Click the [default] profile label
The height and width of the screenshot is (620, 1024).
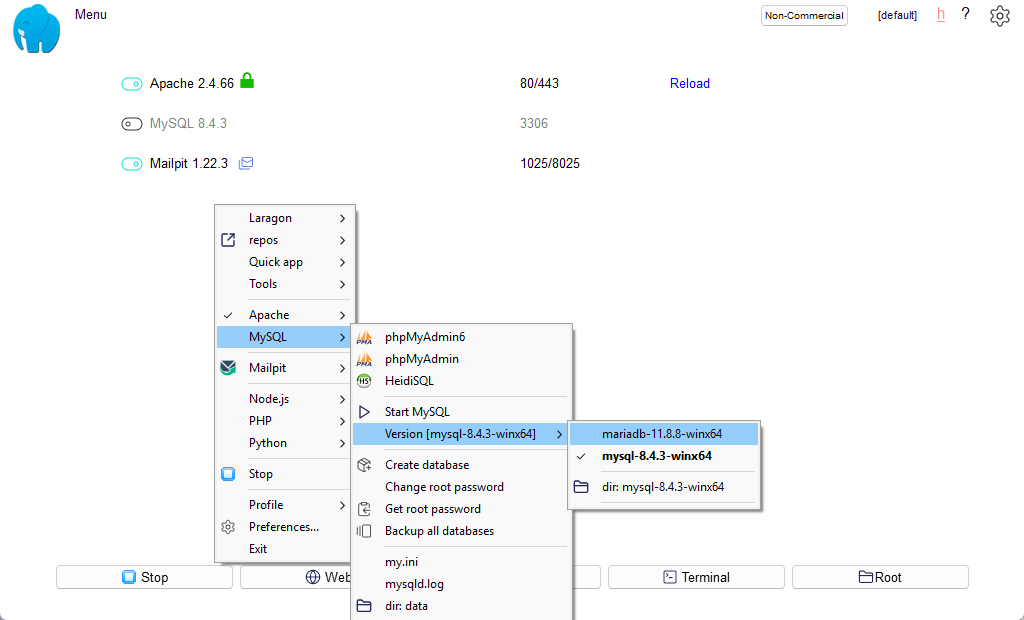[897, 16]
